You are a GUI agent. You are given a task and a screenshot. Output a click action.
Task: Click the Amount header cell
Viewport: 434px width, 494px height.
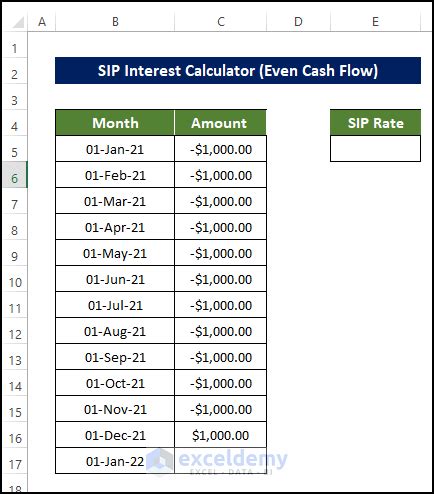[x=220, y=123]
